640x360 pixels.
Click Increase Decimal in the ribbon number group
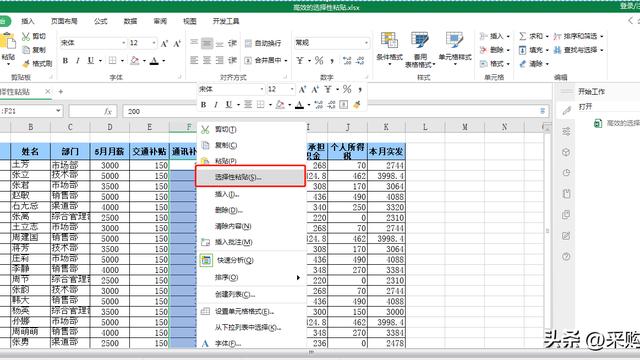pos(347,60)
